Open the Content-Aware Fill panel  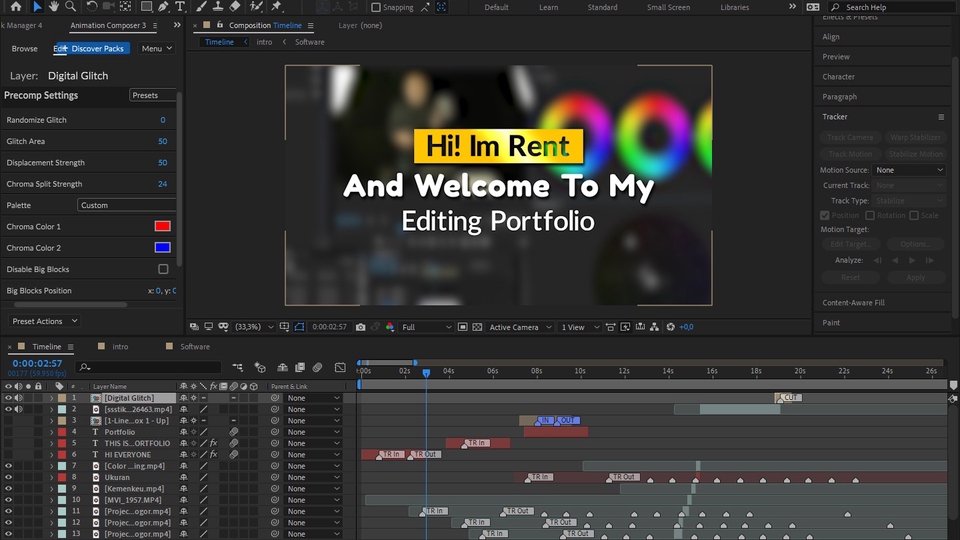pyautogui.click(x=853, y=302)
